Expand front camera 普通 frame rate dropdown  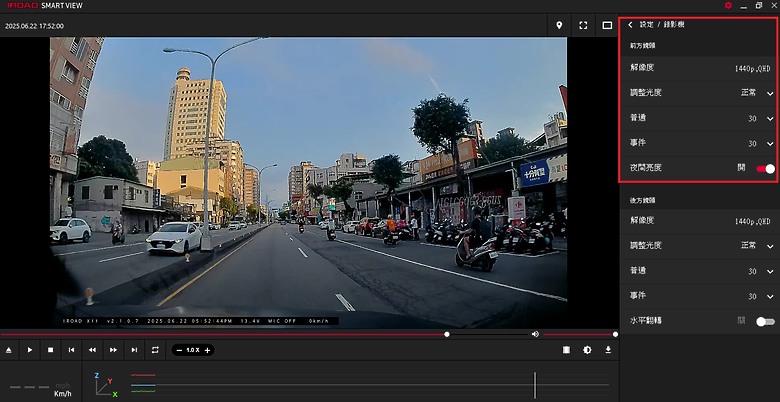(770, 119)
